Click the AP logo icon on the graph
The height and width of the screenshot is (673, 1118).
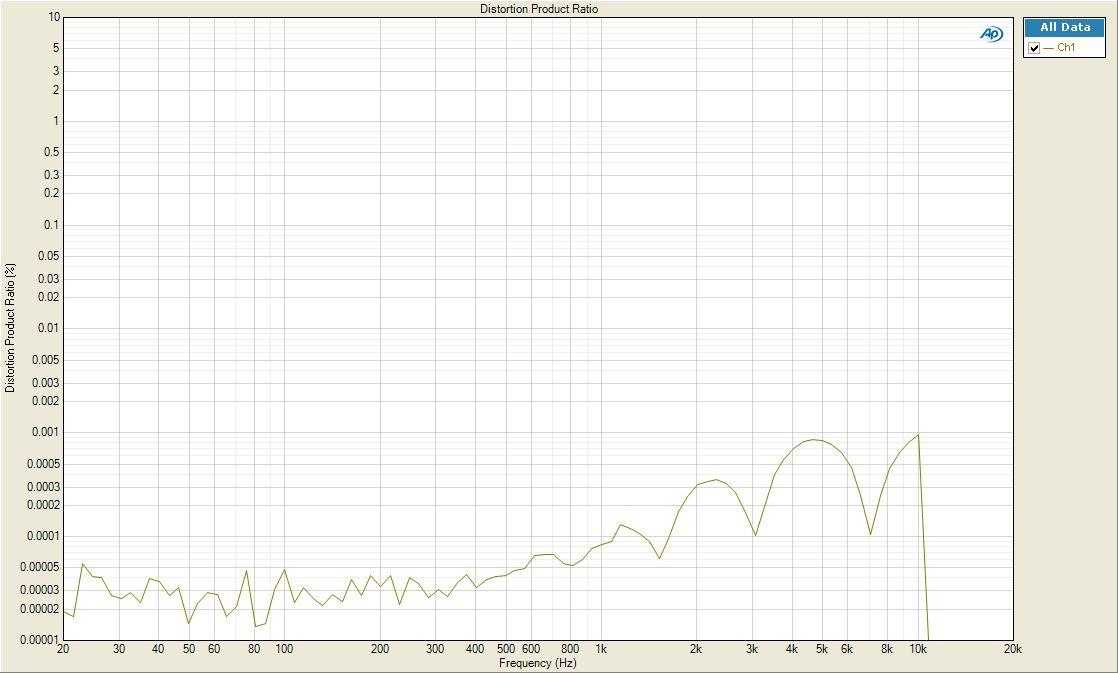pos(992,34)
